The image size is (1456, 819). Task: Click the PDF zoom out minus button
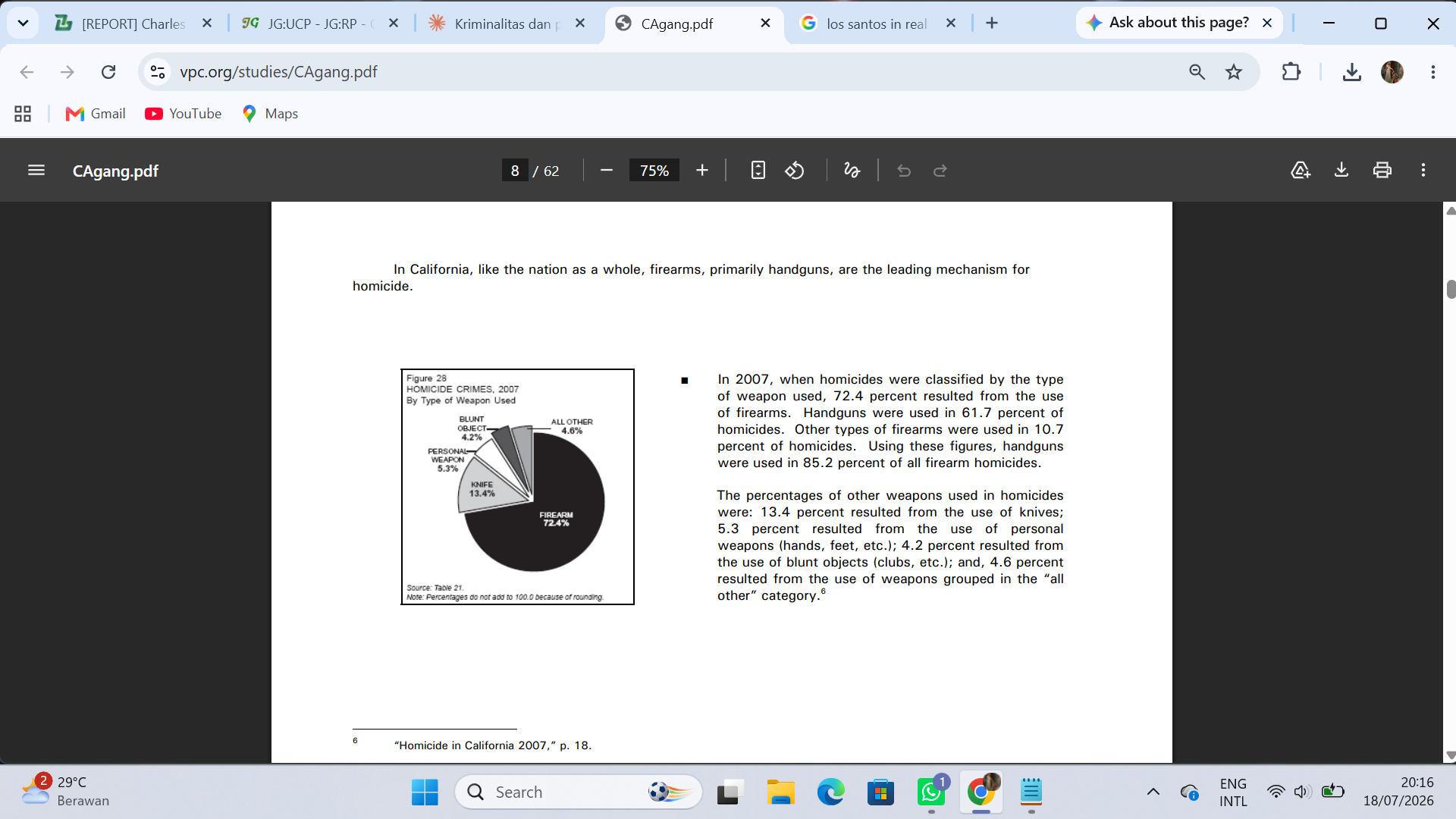pyautogui.click(x=607, y=171)
